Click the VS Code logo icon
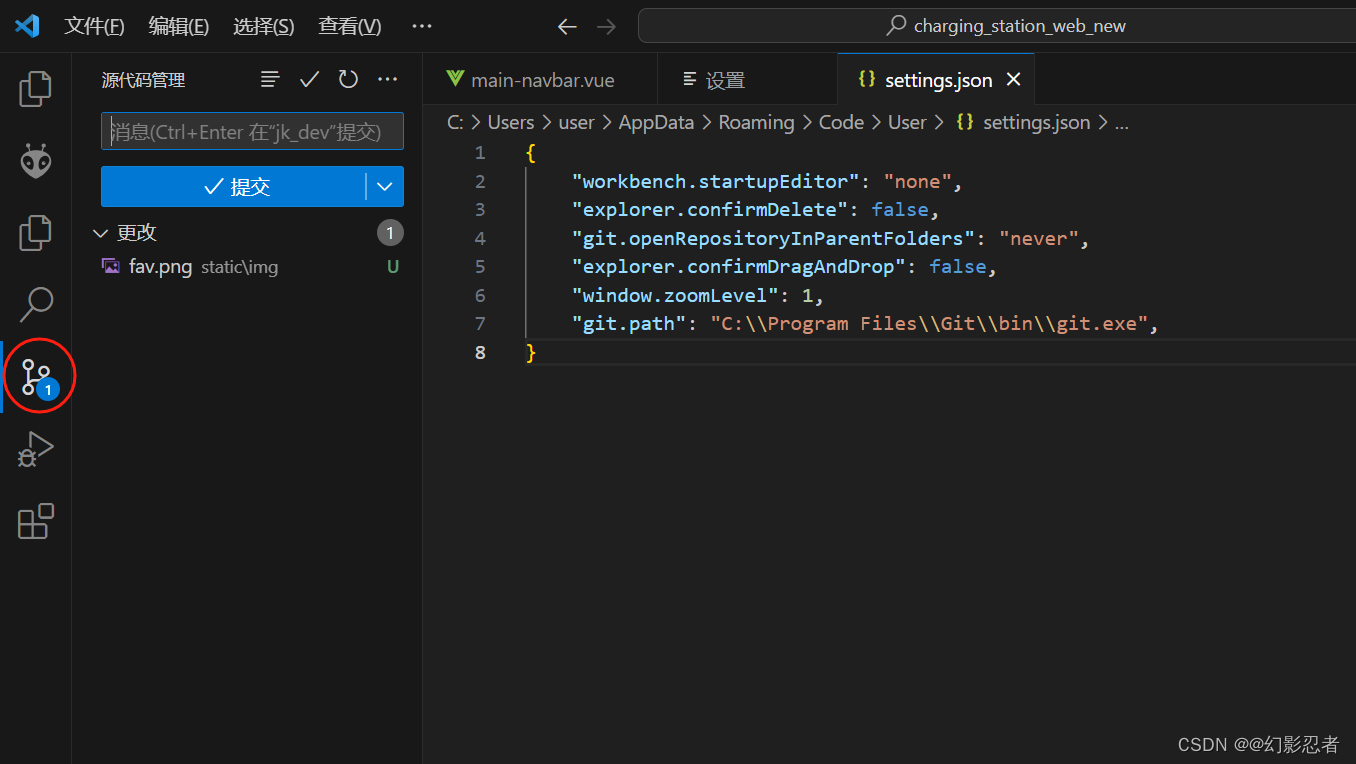The image size is (1356, 764). [27, 26]
